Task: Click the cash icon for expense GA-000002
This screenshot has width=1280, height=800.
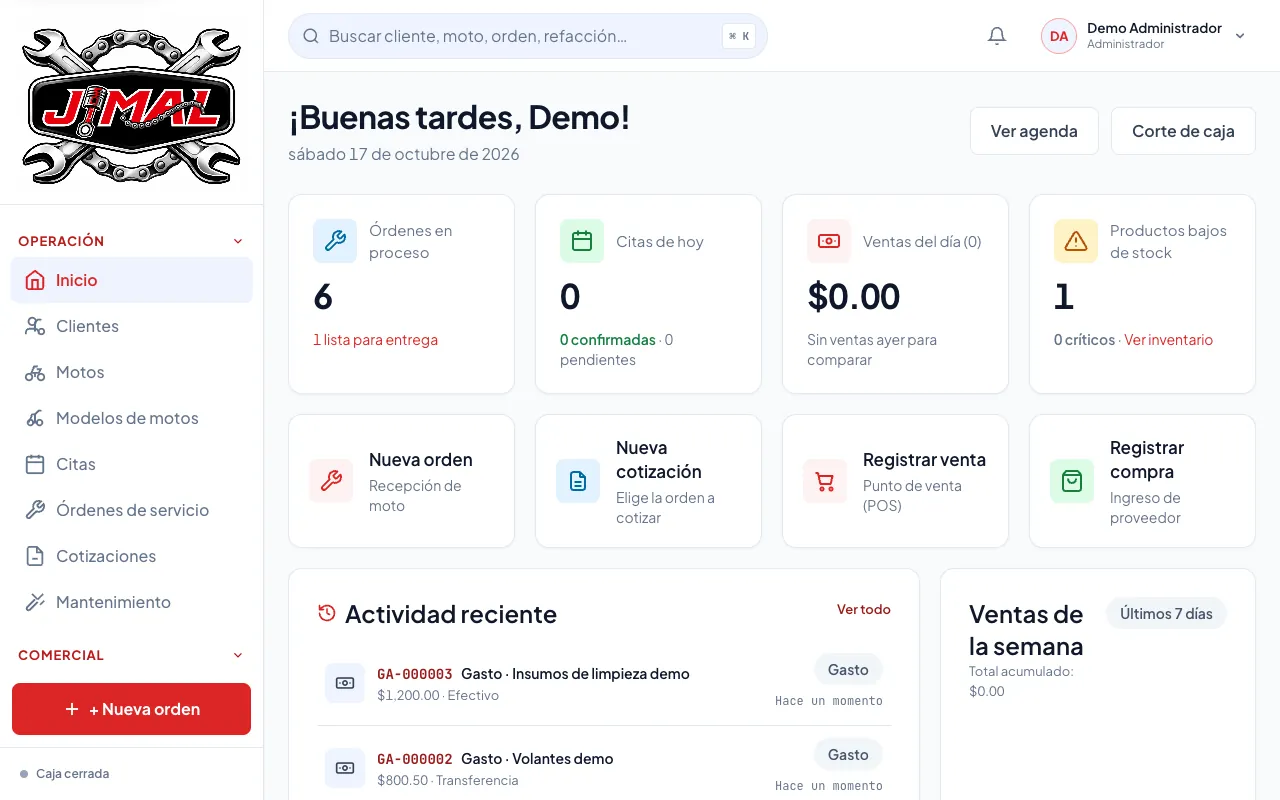Action: tap(345, 768)
